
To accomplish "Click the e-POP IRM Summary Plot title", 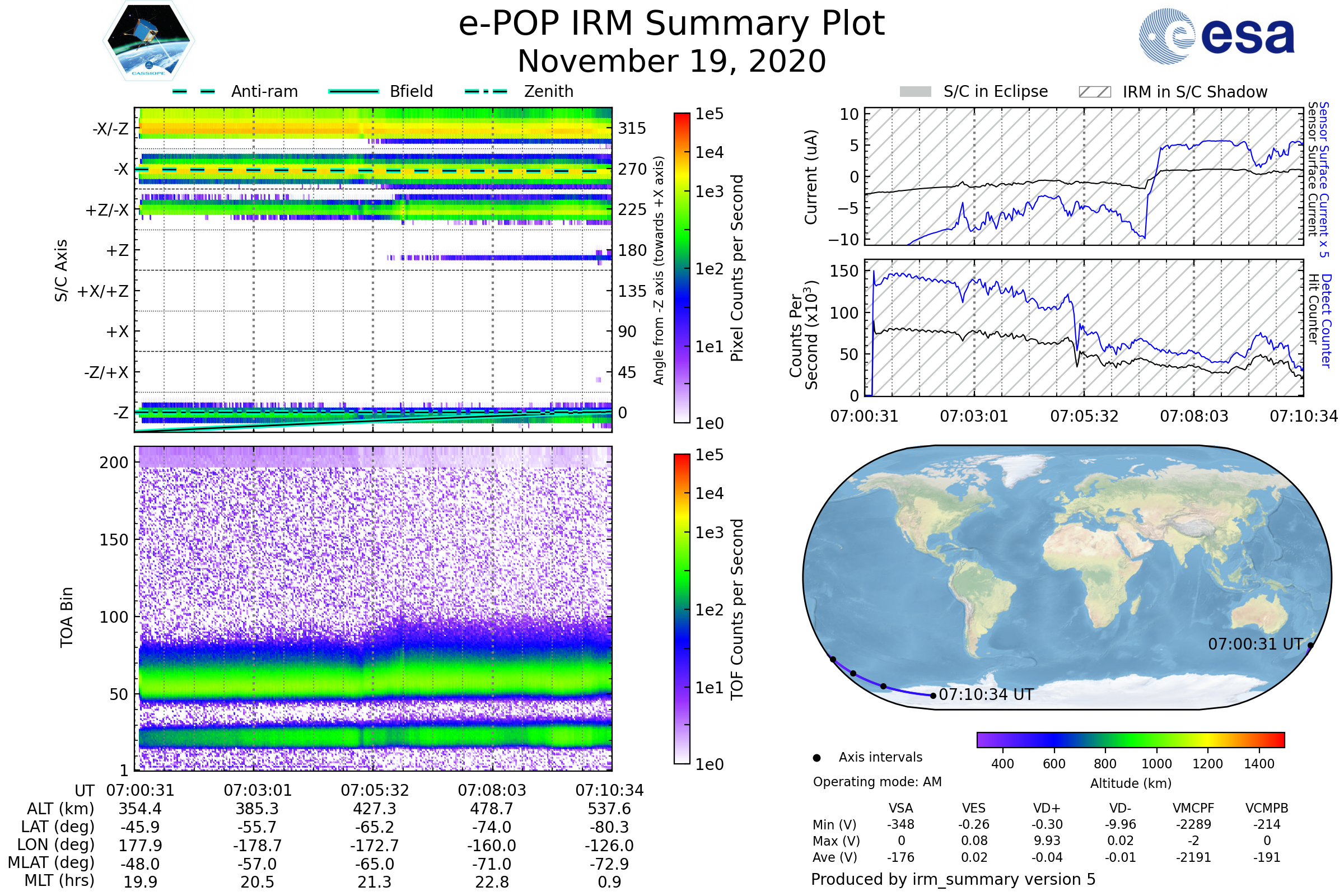I will (x=671, y=24).
